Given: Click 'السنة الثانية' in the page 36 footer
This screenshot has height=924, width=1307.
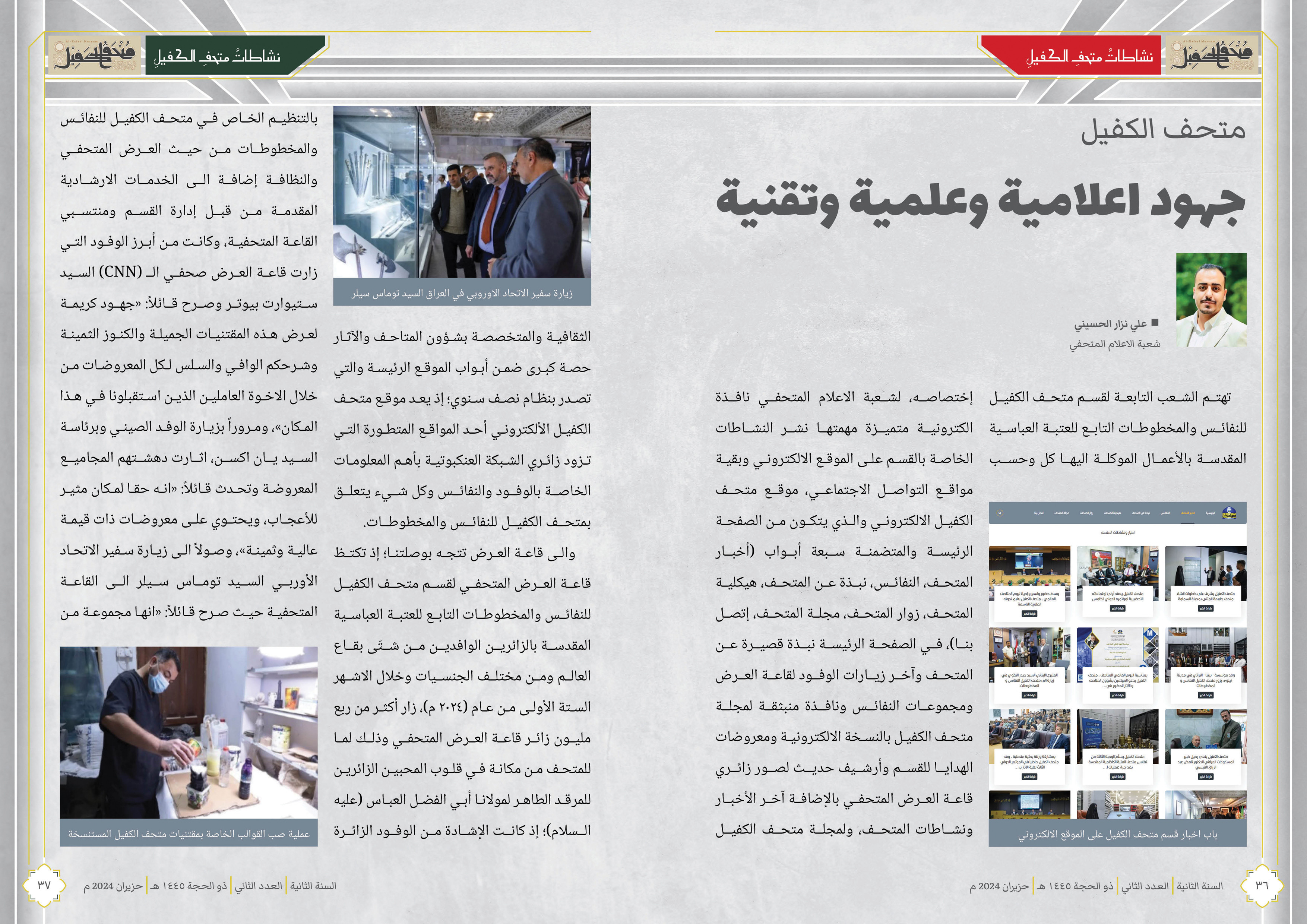Looking at the screenshot, I should (x=1200, y=886).
